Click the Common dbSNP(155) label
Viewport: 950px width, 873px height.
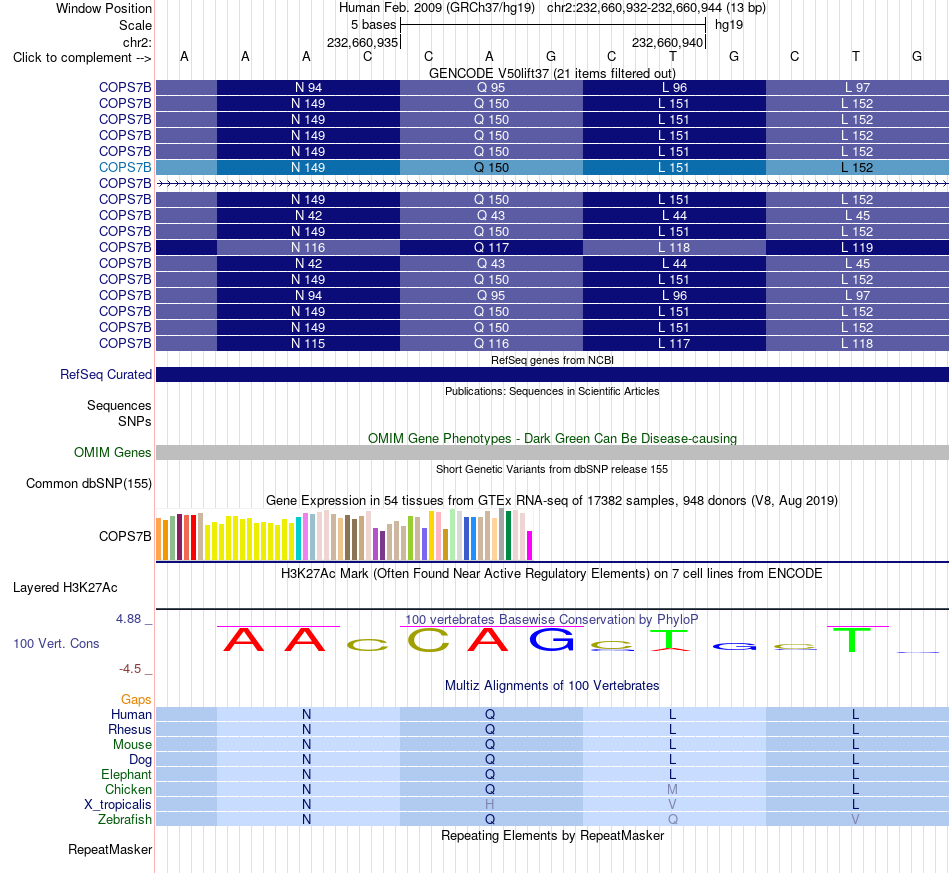88,483
